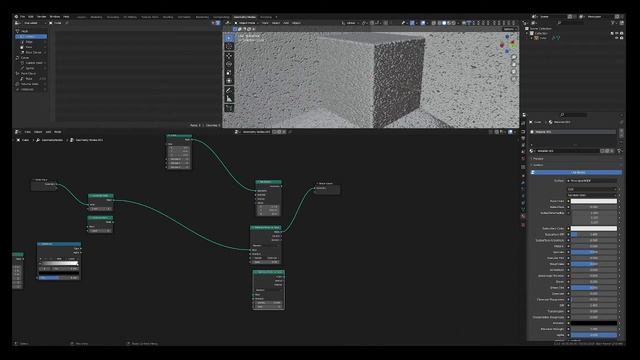This screenshot has width=640, height=360.
Task: Toggle viewport gizmo visibility
Action: [x=413, y=23]
